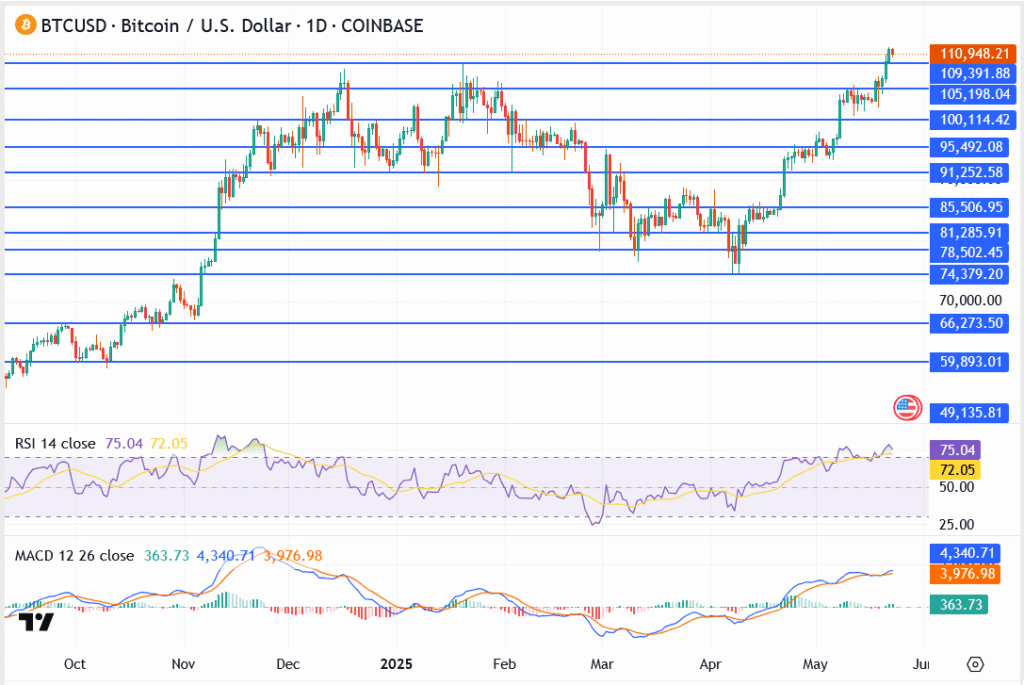Click the yellow RSI average tag 72.05
Screen dimensions: 1024x685
[953, 470]
